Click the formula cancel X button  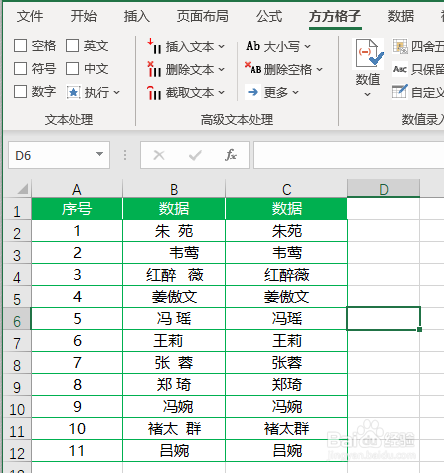coord(159,155)
